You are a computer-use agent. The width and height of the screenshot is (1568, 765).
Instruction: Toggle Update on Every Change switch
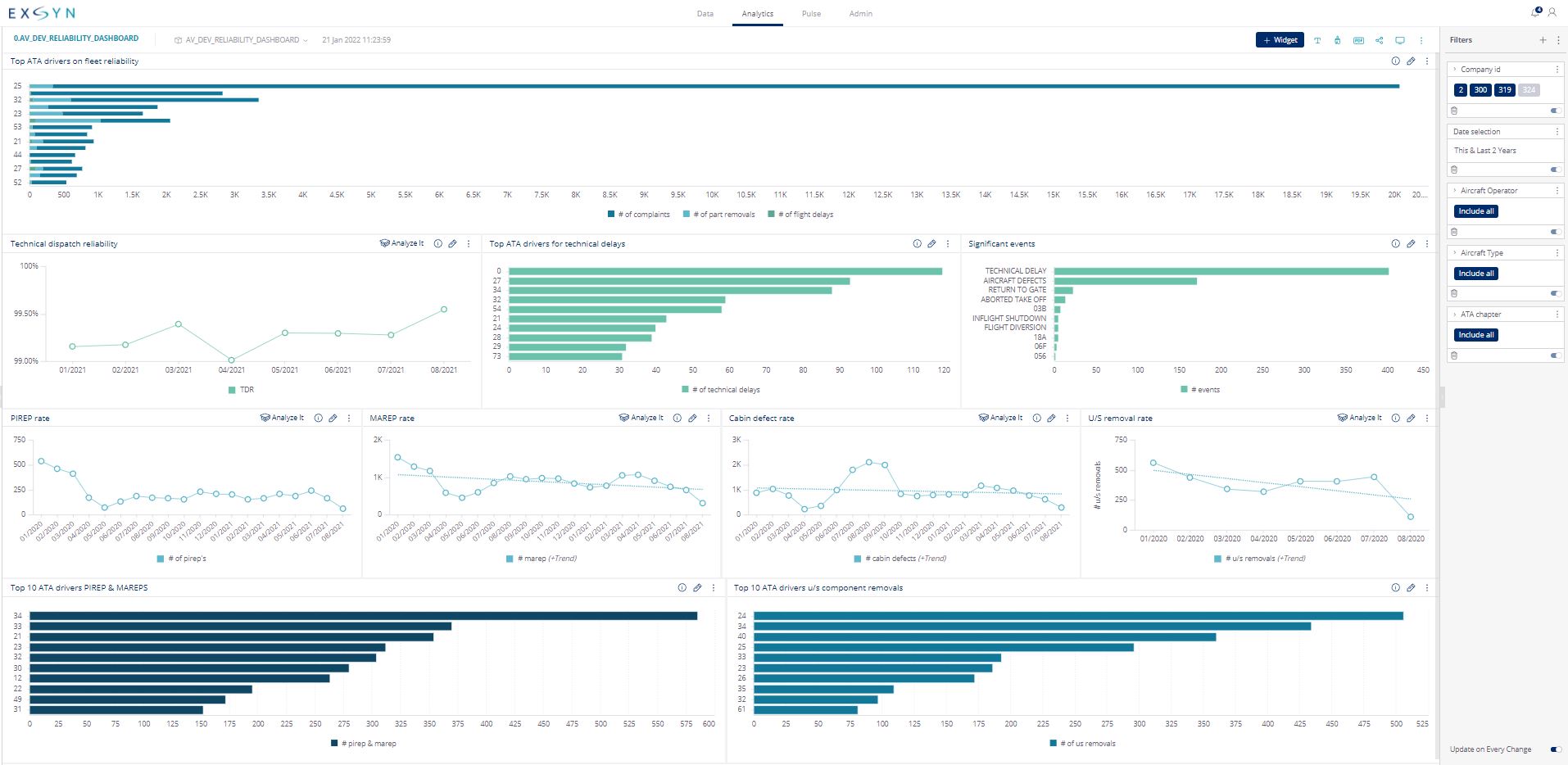point(1555,749)
